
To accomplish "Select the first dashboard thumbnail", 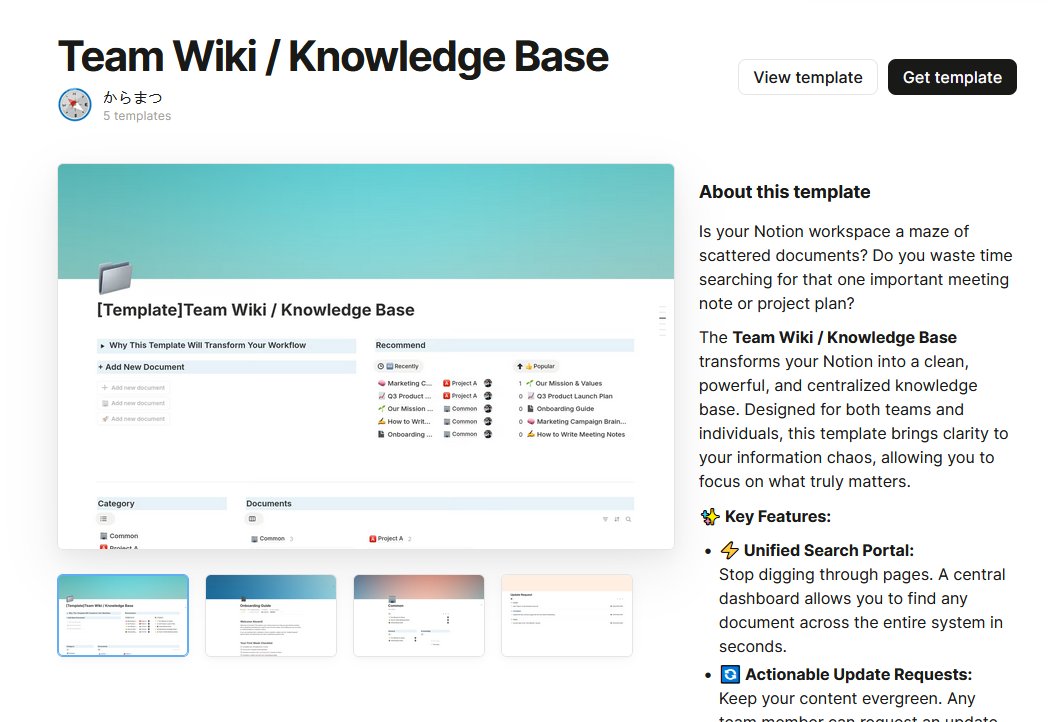I will click(x=123, y=615).
